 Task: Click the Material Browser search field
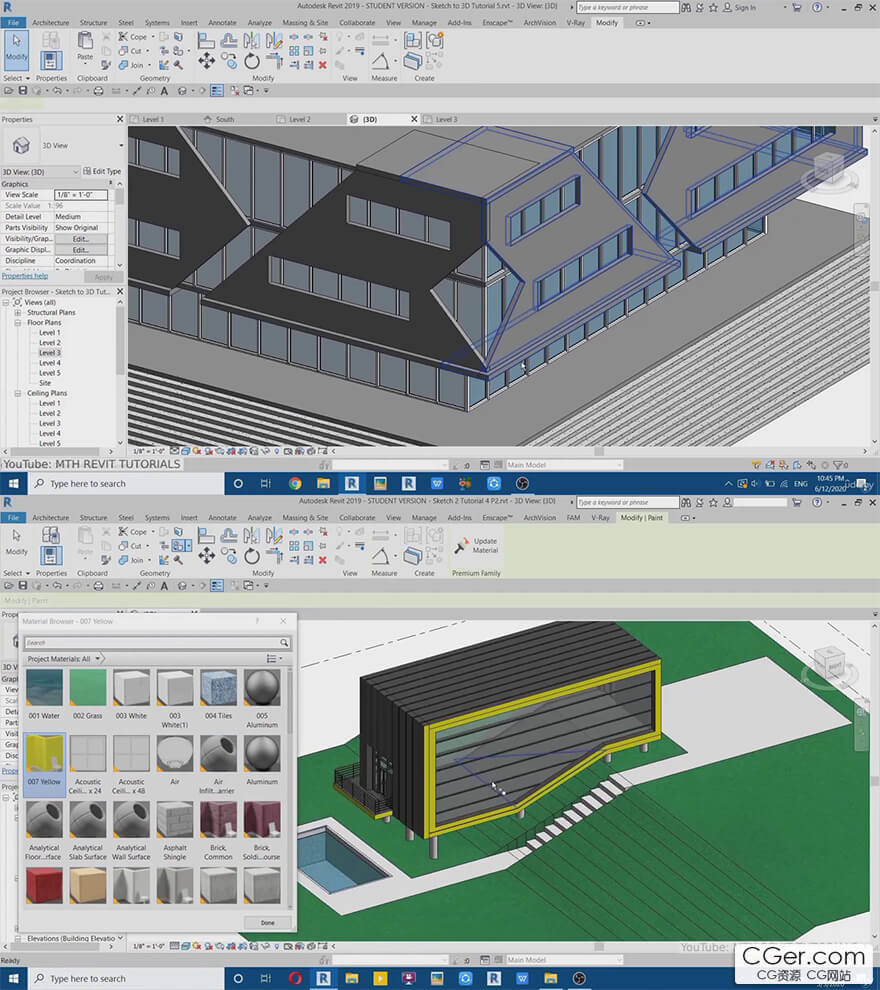tap(150, 643)
